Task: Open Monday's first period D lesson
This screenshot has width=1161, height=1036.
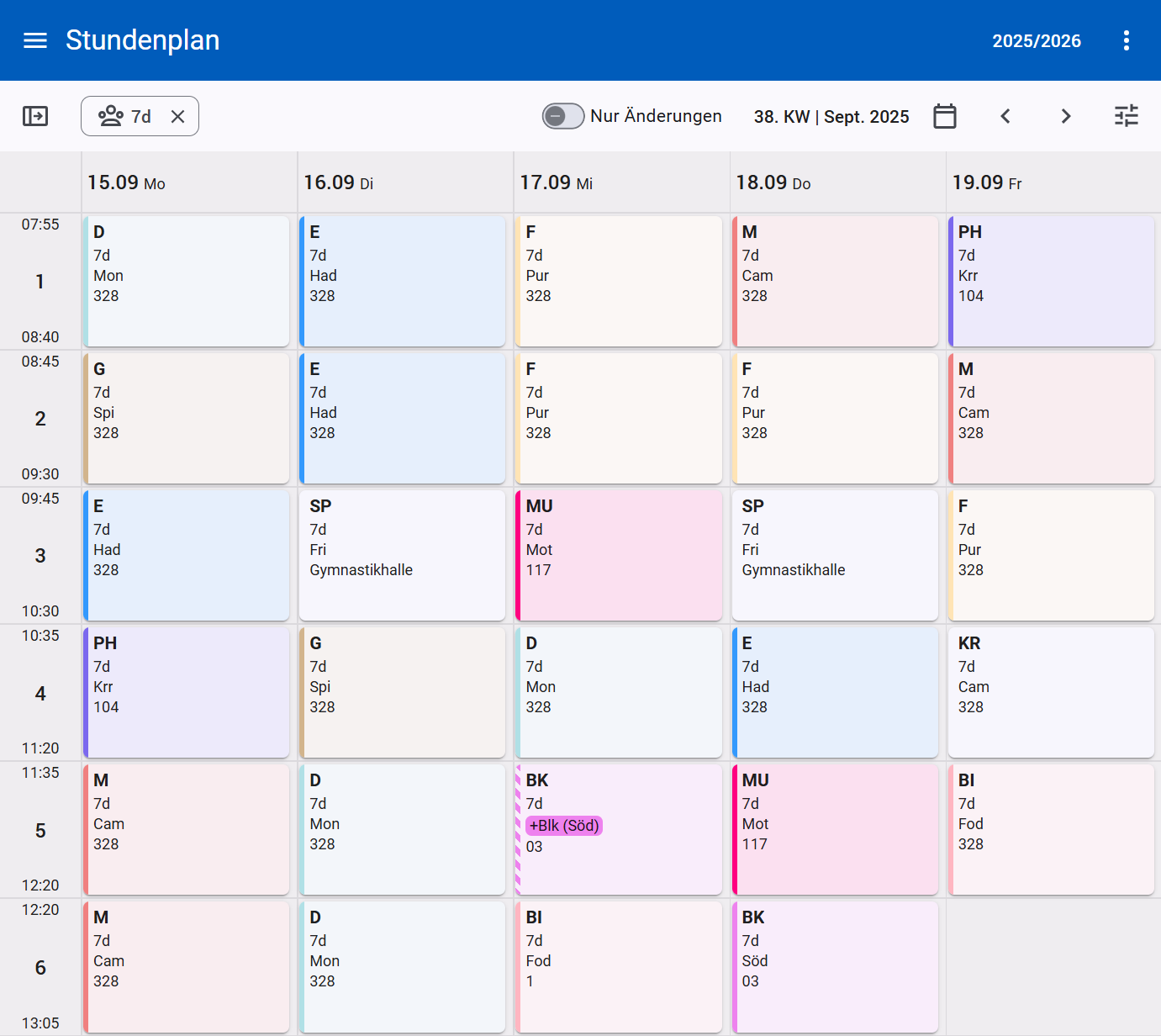Action: click(187, 281)
